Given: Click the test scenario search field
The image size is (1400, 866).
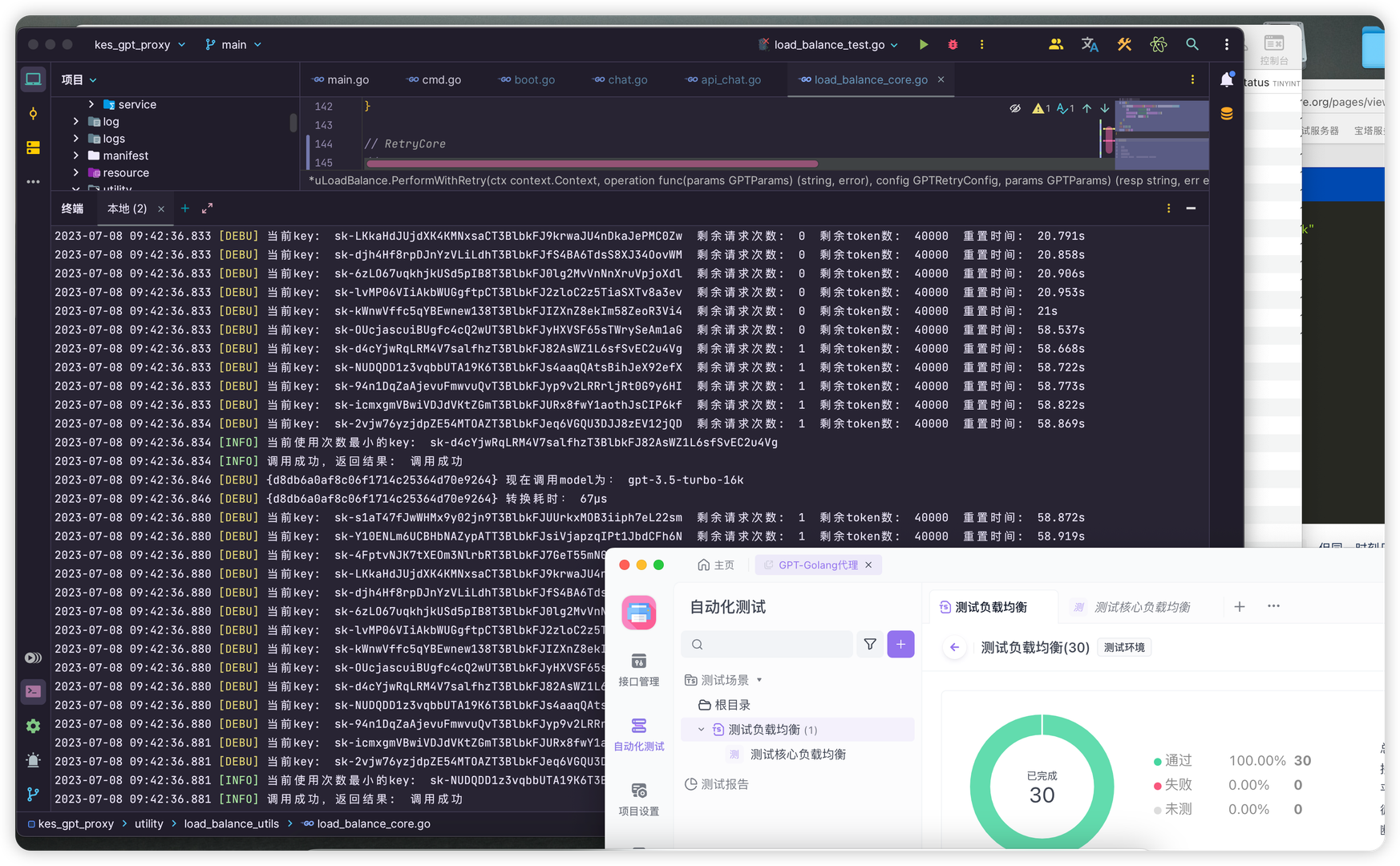Looking at the screenshot, I should coord(768,644).
